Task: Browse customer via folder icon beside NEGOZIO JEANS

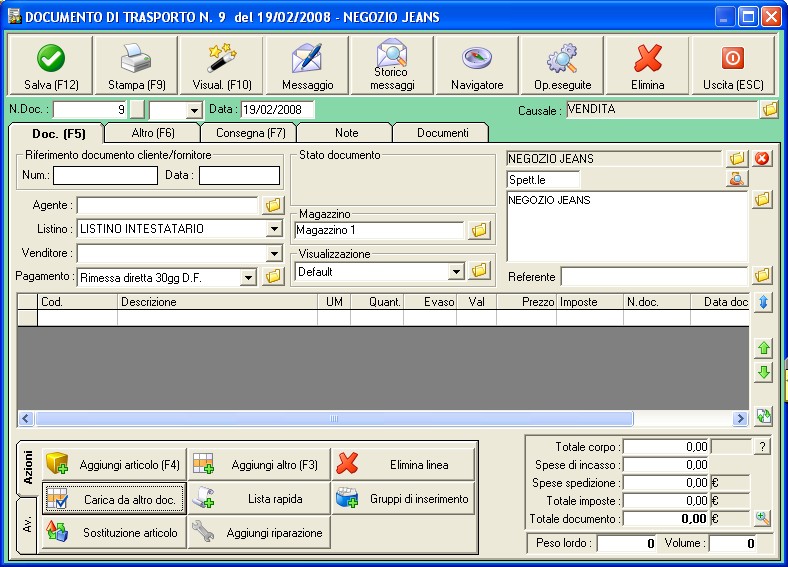Action: [737, 158]
